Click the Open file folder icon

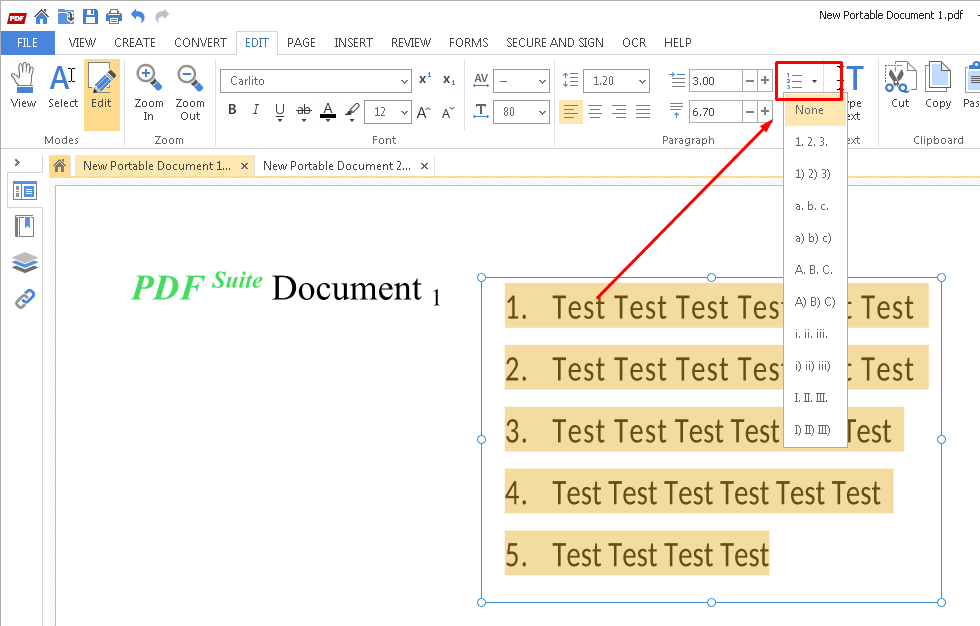click(66, 16)
